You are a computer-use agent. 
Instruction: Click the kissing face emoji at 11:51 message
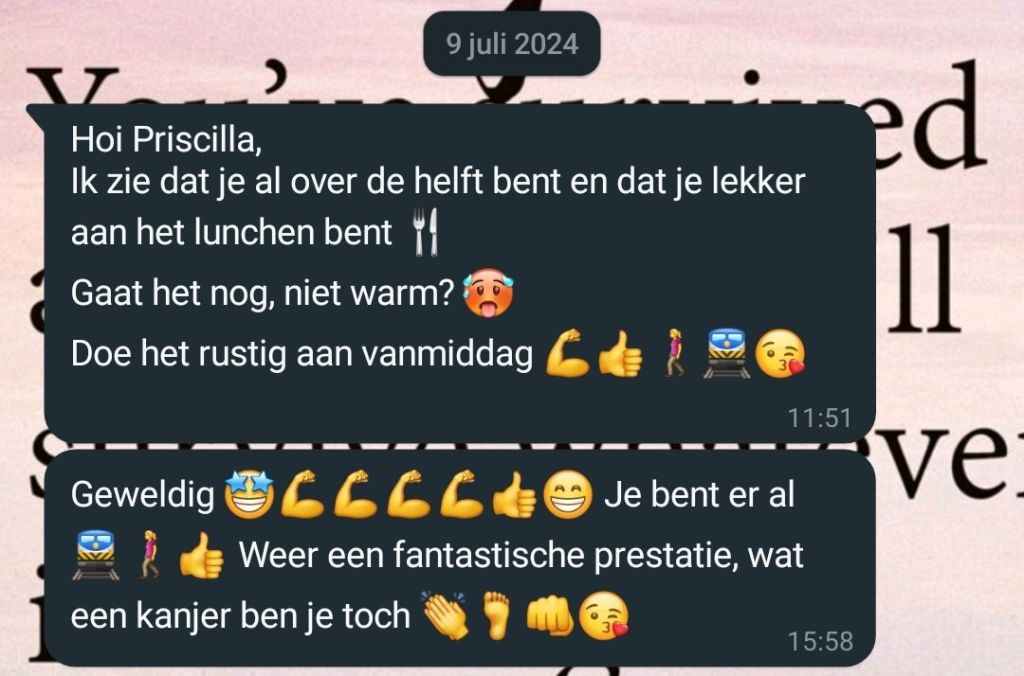(779, 353)
